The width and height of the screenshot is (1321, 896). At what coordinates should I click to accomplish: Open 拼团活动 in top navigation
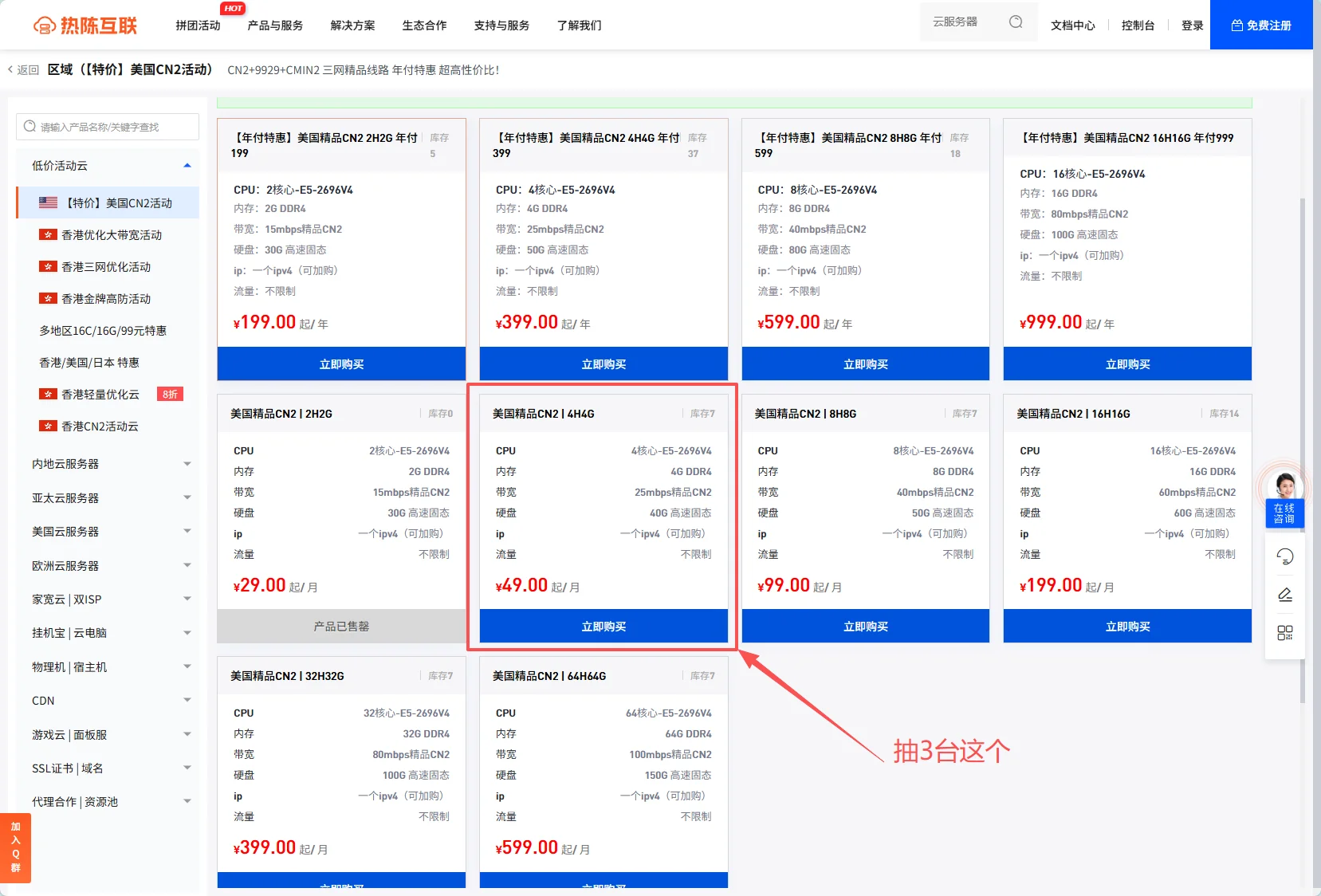tap(198, 26)
